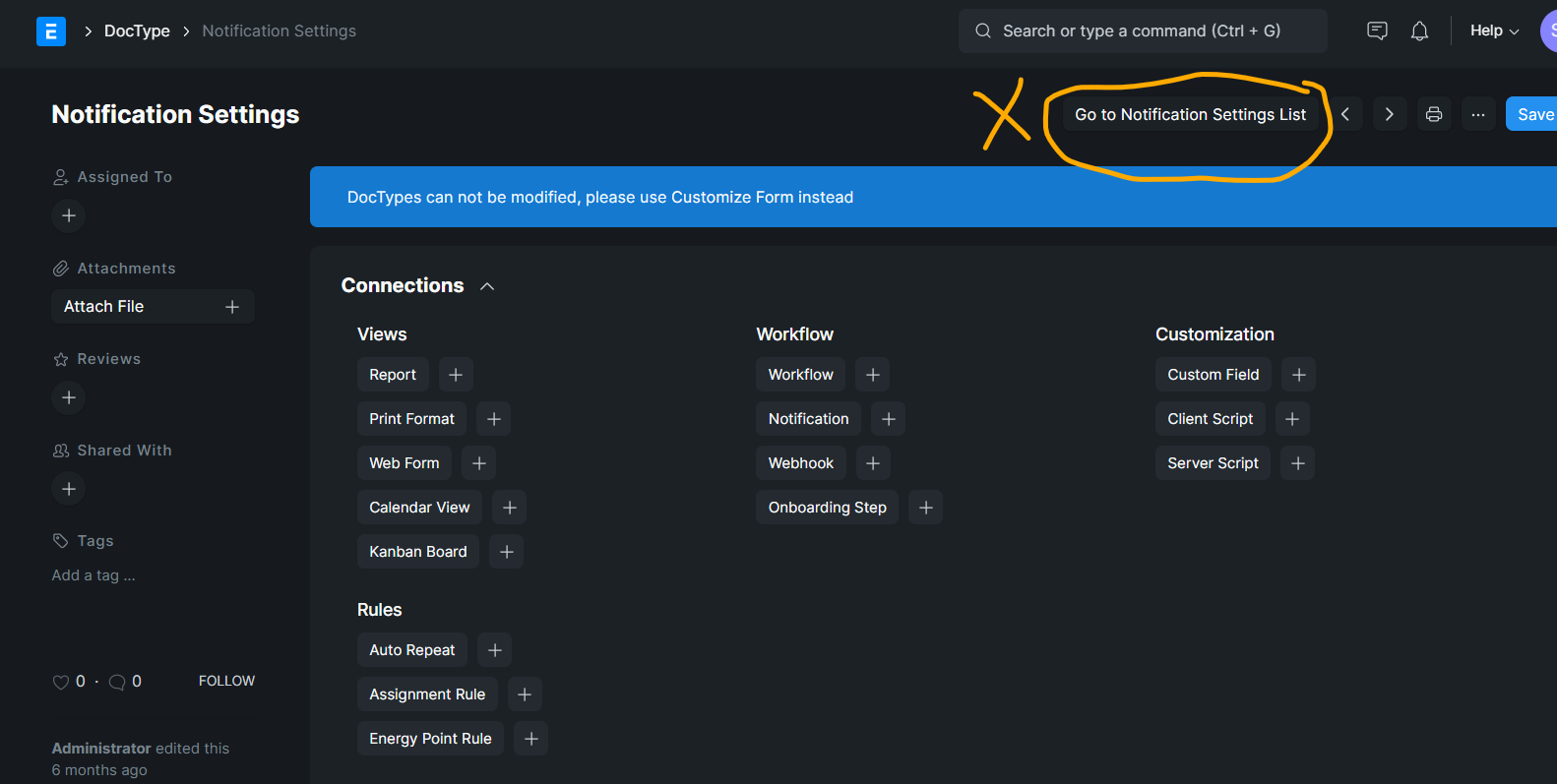The height and width of the screenshot is (784, 1557).
Task: Open comments via the comment count icon
Action: click(x=117, y=681)
